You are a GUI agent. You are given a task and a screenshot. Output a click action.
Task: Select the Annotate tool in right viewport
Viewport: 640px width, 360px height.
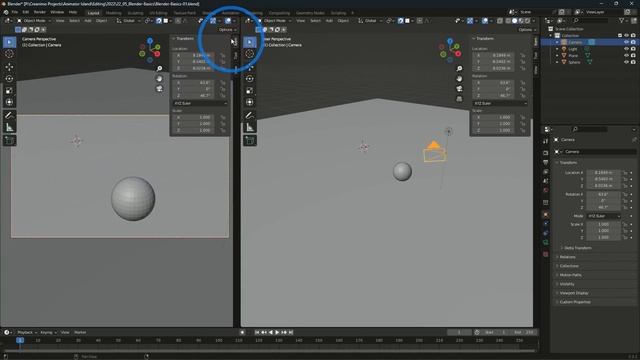pos(250,116)
